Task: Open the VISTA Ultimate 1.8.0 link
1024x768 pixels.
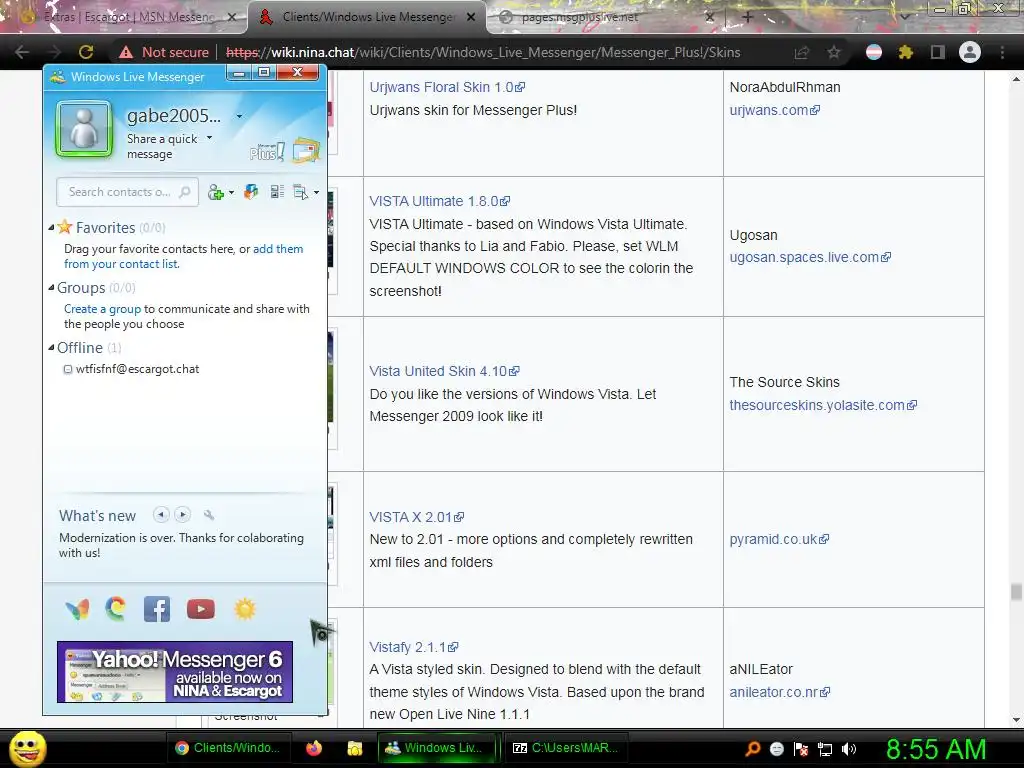Action: click(x=440, y=201)
